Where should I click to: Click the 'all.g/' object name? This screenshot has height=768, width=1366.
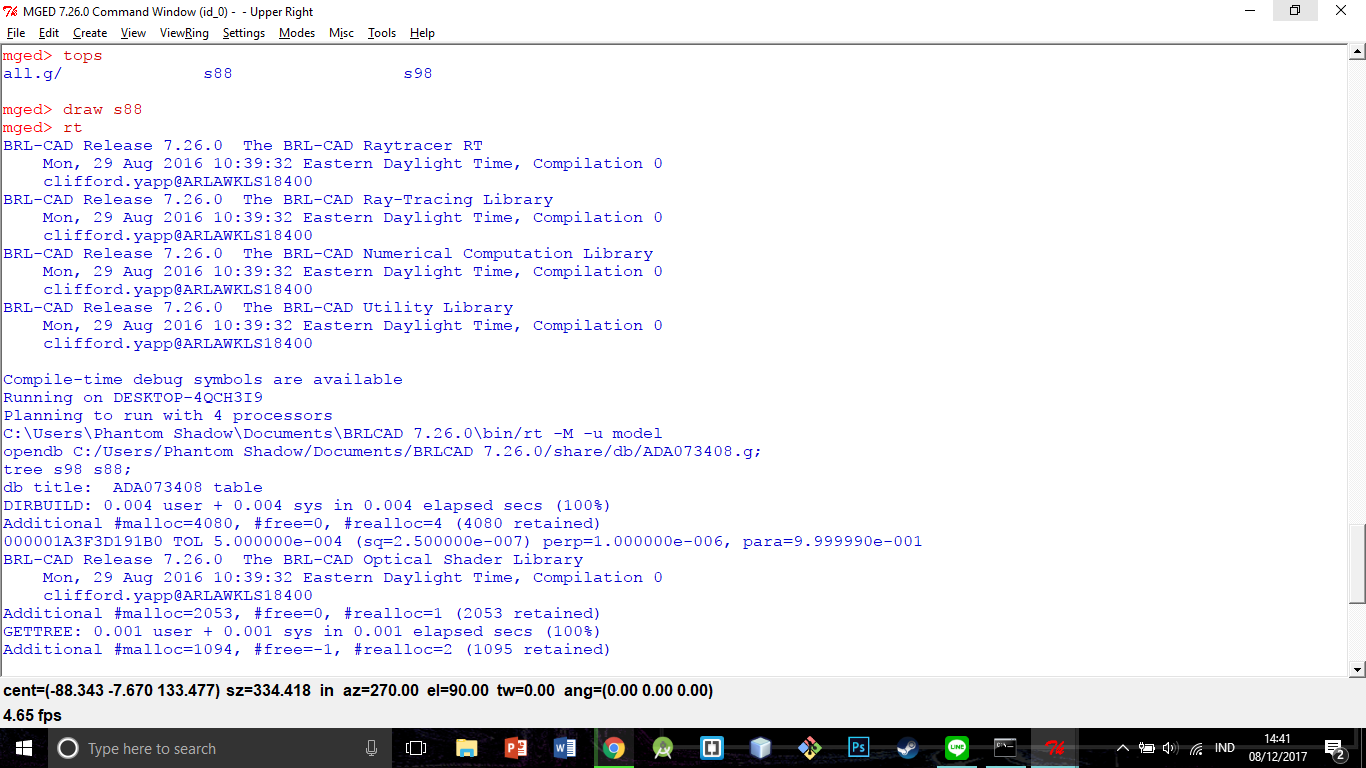33,74
